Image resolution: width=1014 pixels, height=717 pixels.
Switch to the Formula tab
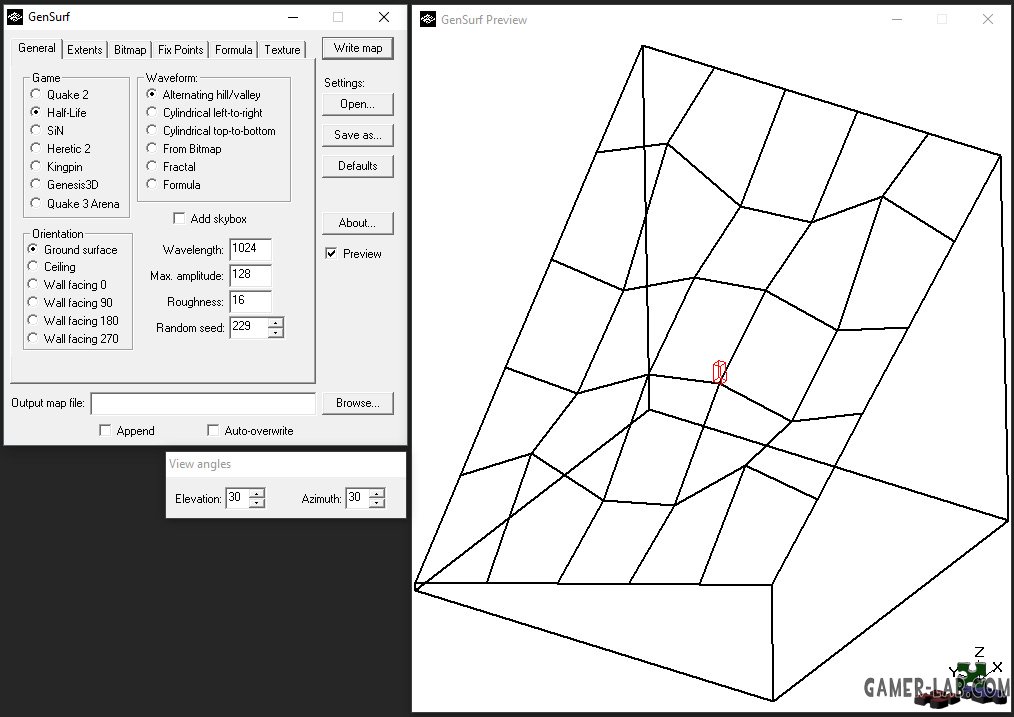(233, 50)
